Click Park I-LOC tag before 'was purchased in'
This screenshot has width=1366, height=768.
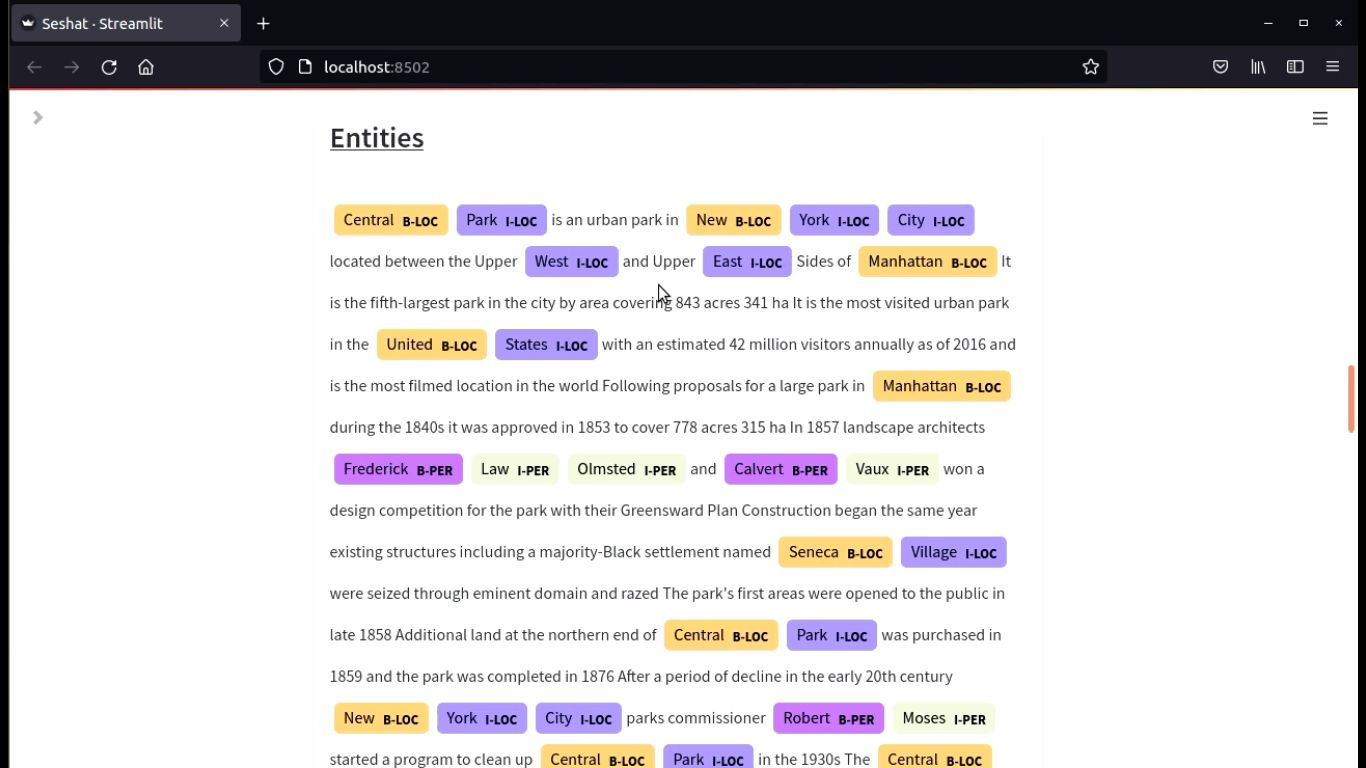tap(832, 635)
